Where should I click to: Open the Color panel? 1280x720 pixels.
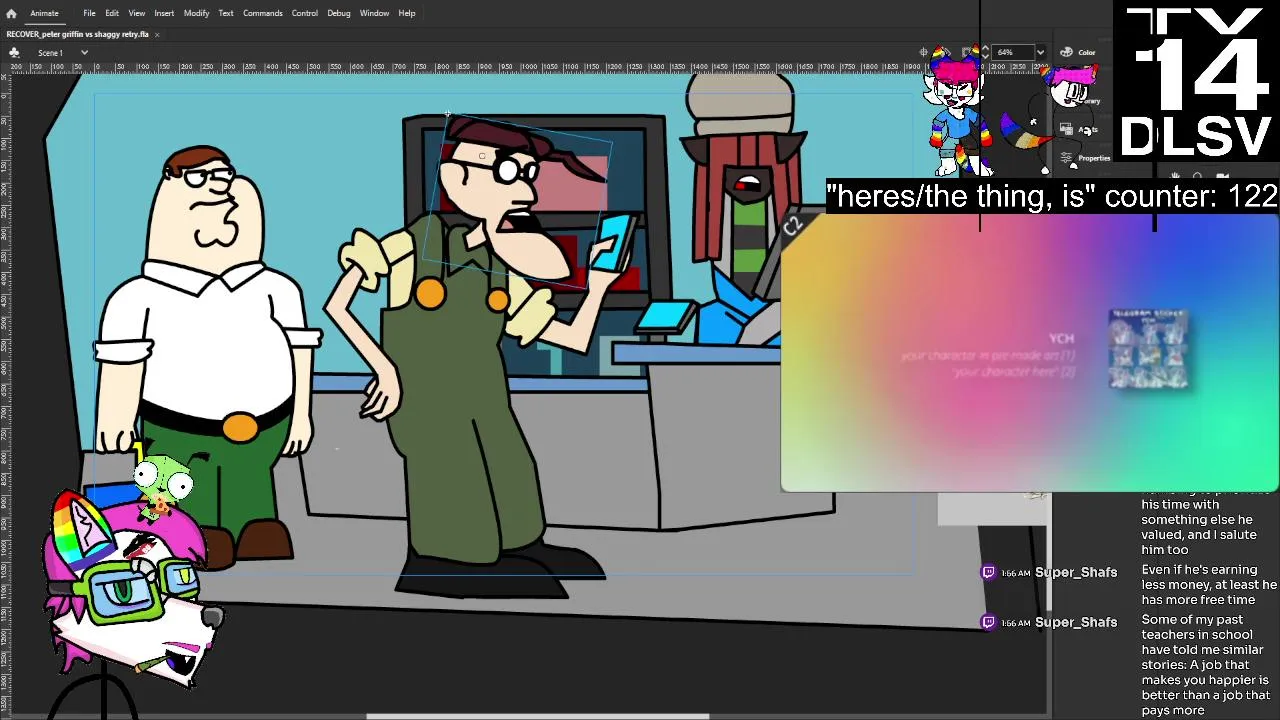1078,52
